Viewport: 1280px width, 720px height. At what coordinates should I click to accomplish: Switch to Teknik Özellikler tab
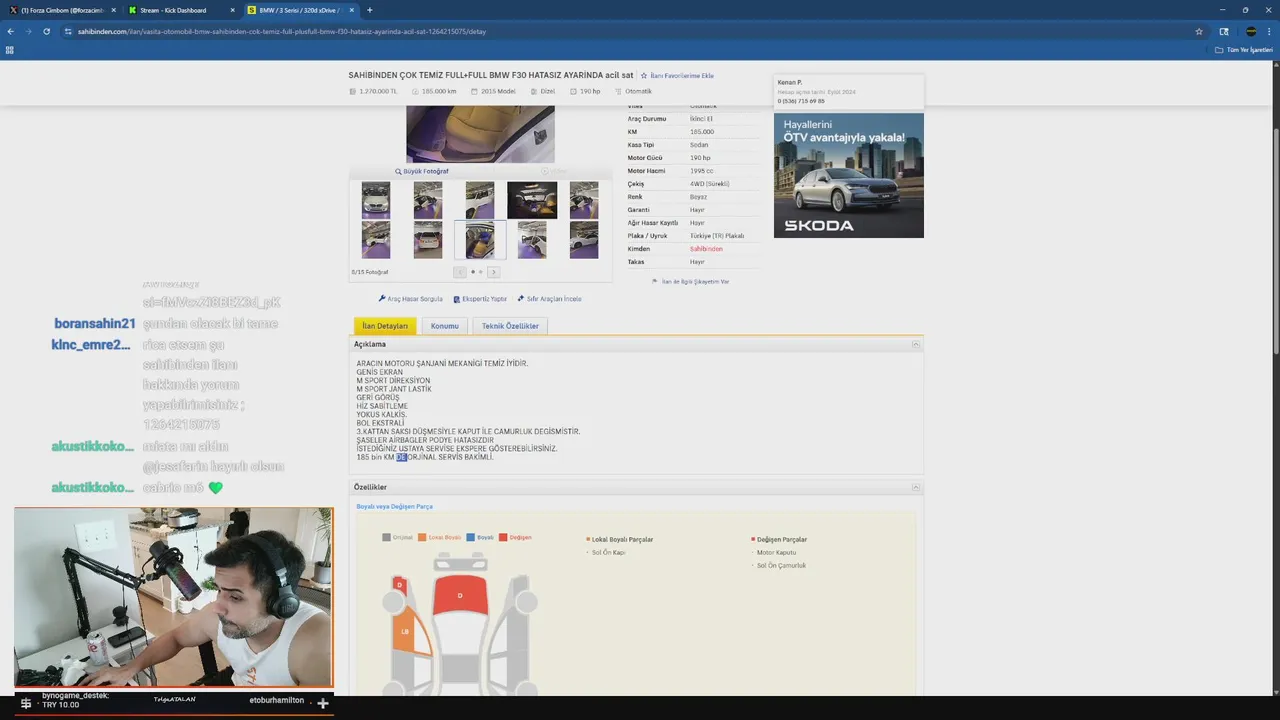pos(510,326)
